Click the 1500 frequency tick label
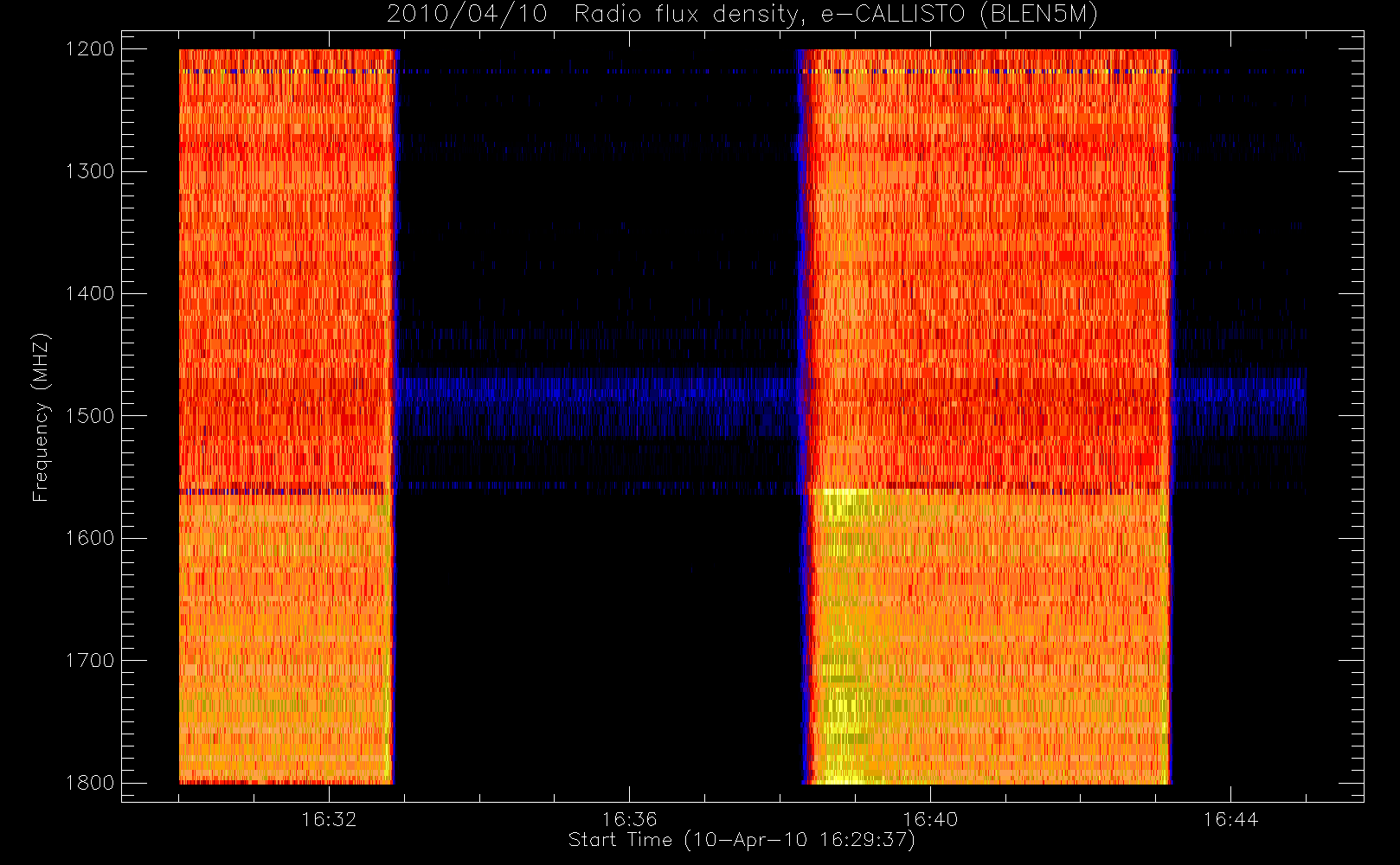Viewport: 1400px width, 865px height. point(90,416)
